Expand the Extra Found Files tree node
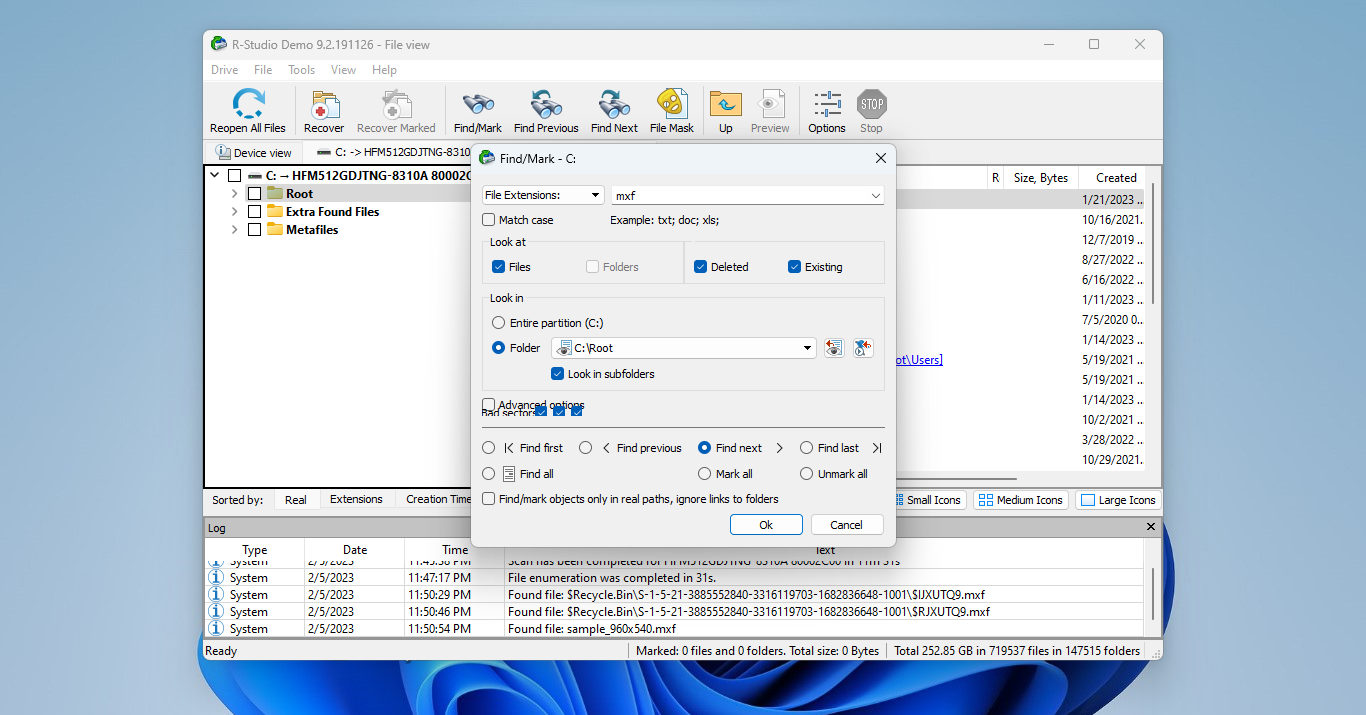Image resolution: width=1366 pixels, height=715 pixels. click(234, 212)
